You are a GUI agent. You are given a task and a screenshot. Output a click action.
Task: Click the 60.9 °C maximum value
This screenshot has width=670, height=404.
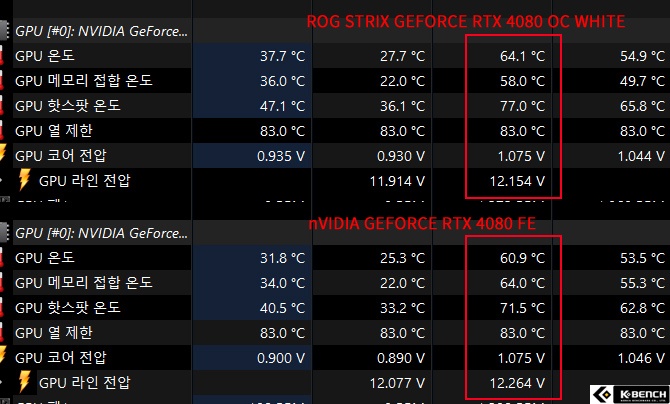coord(523,258)
